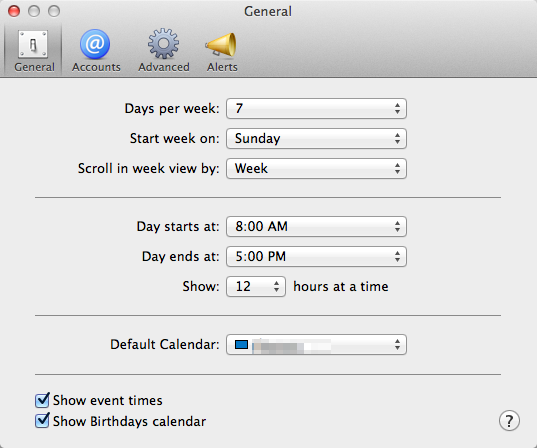Open the Accounts pane with @ icon

click(95, 44)
